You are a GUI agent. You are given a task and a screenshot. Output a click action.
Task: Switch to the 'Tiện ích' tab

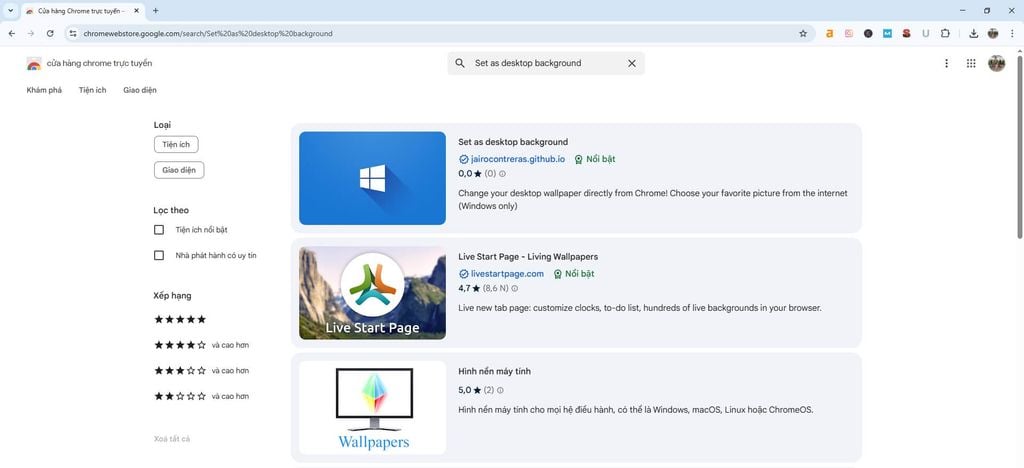coord(92,90)
